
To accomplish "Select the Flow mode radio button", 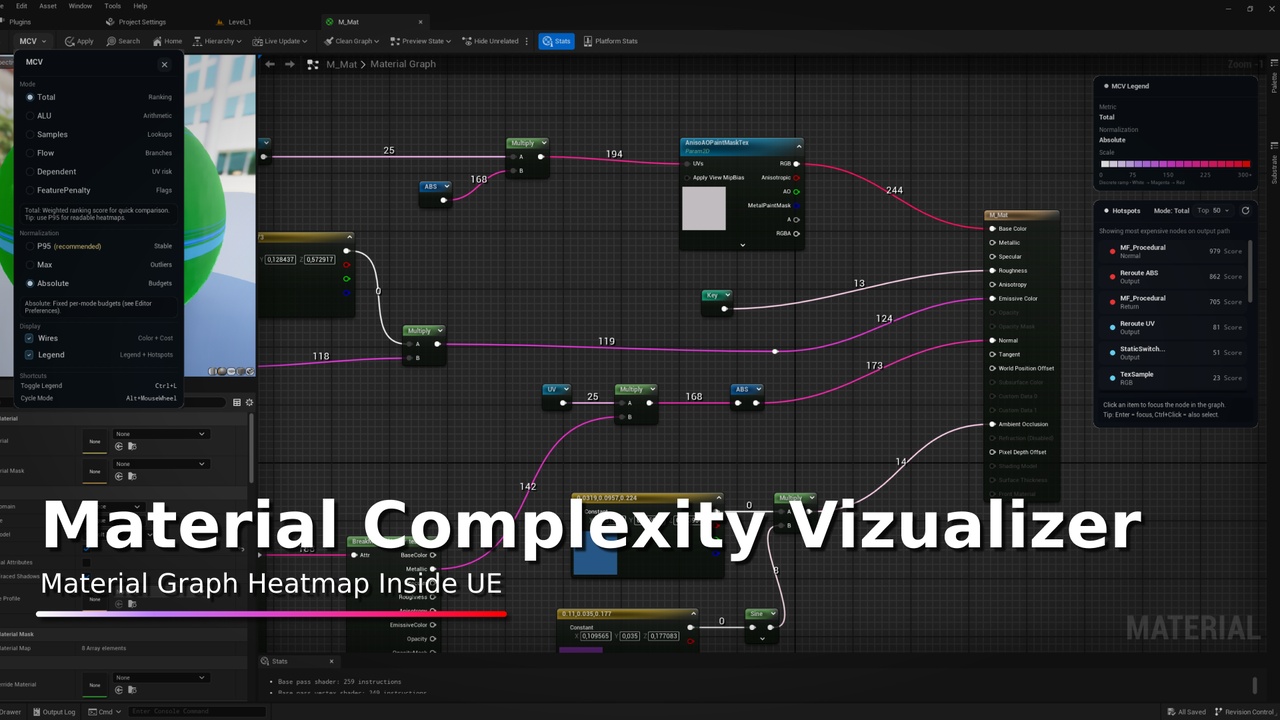I will 30,153.
